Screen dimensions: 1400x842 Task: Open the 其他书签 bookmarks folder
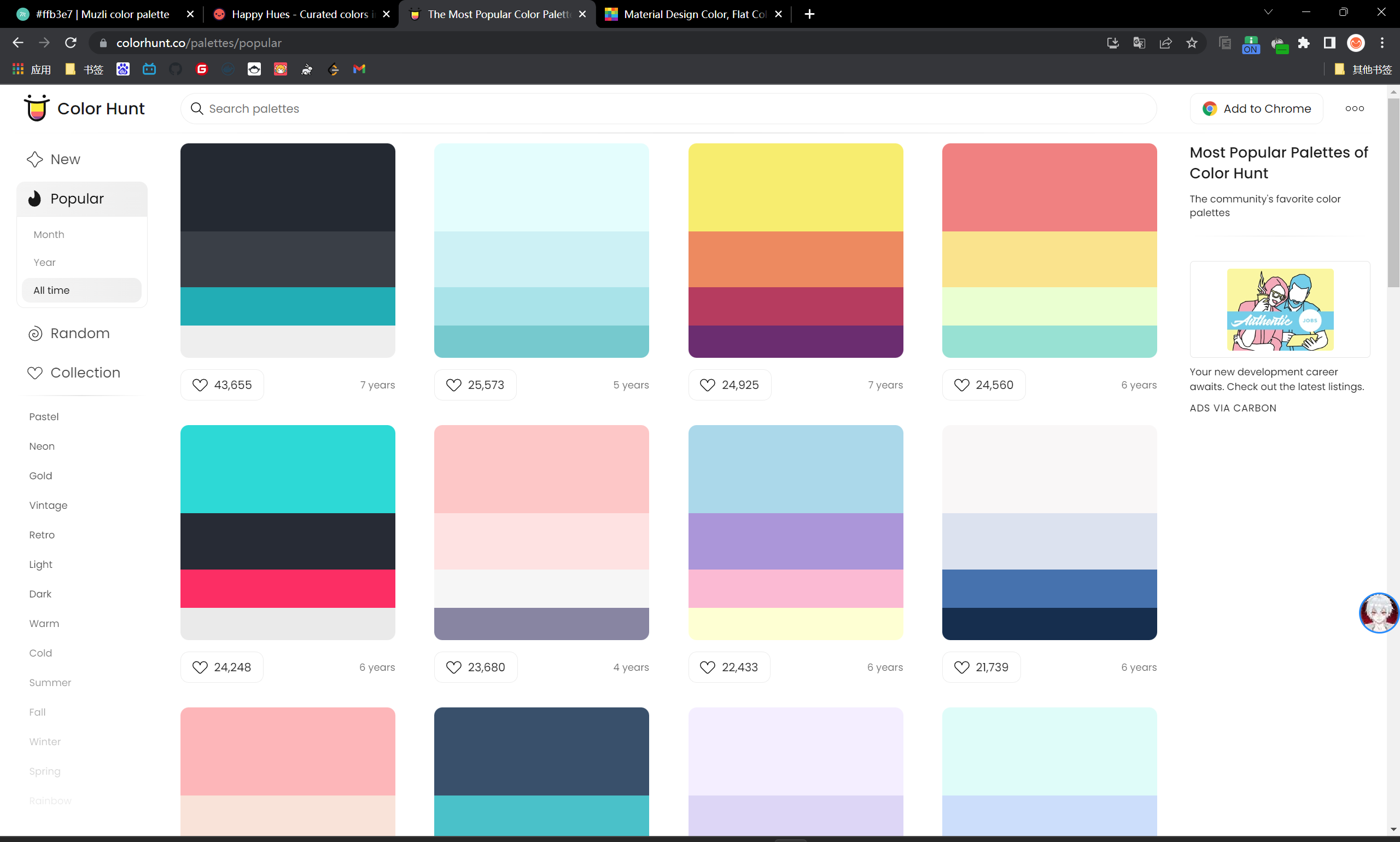click(x=1363, y=69)
